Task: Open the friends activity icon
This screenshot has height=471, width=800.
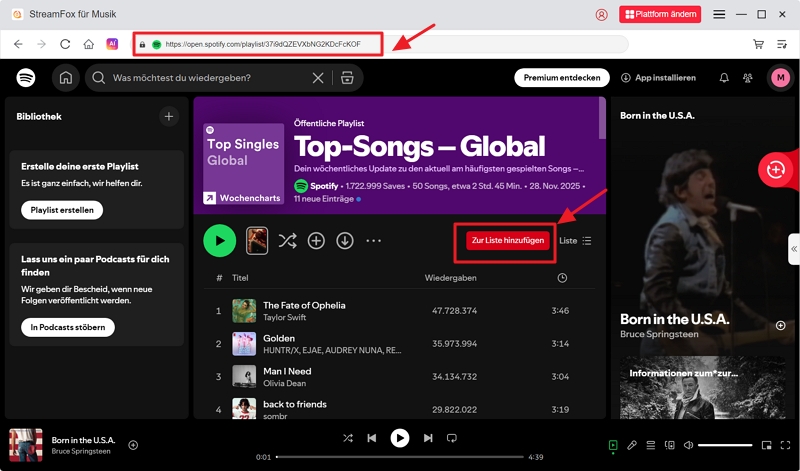Action: coord(747,78)
